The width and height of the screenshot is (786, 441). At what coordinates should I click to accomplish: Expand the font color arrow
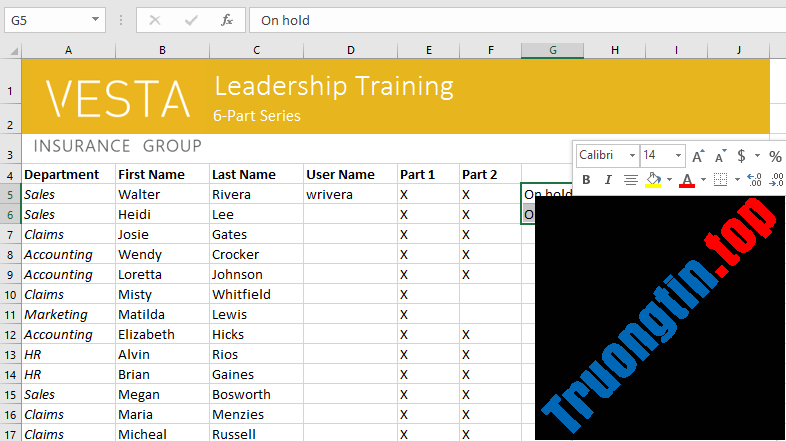[x=703, y=179]
